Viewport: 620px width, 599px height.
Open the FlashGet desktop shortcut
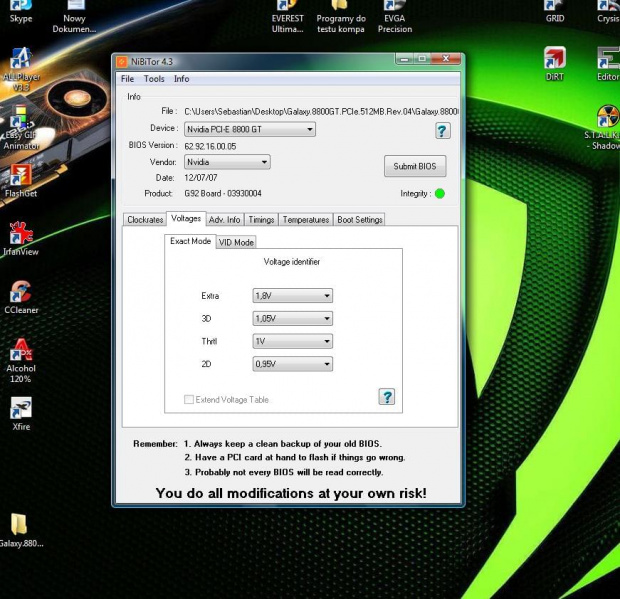(x=21, y=181)
